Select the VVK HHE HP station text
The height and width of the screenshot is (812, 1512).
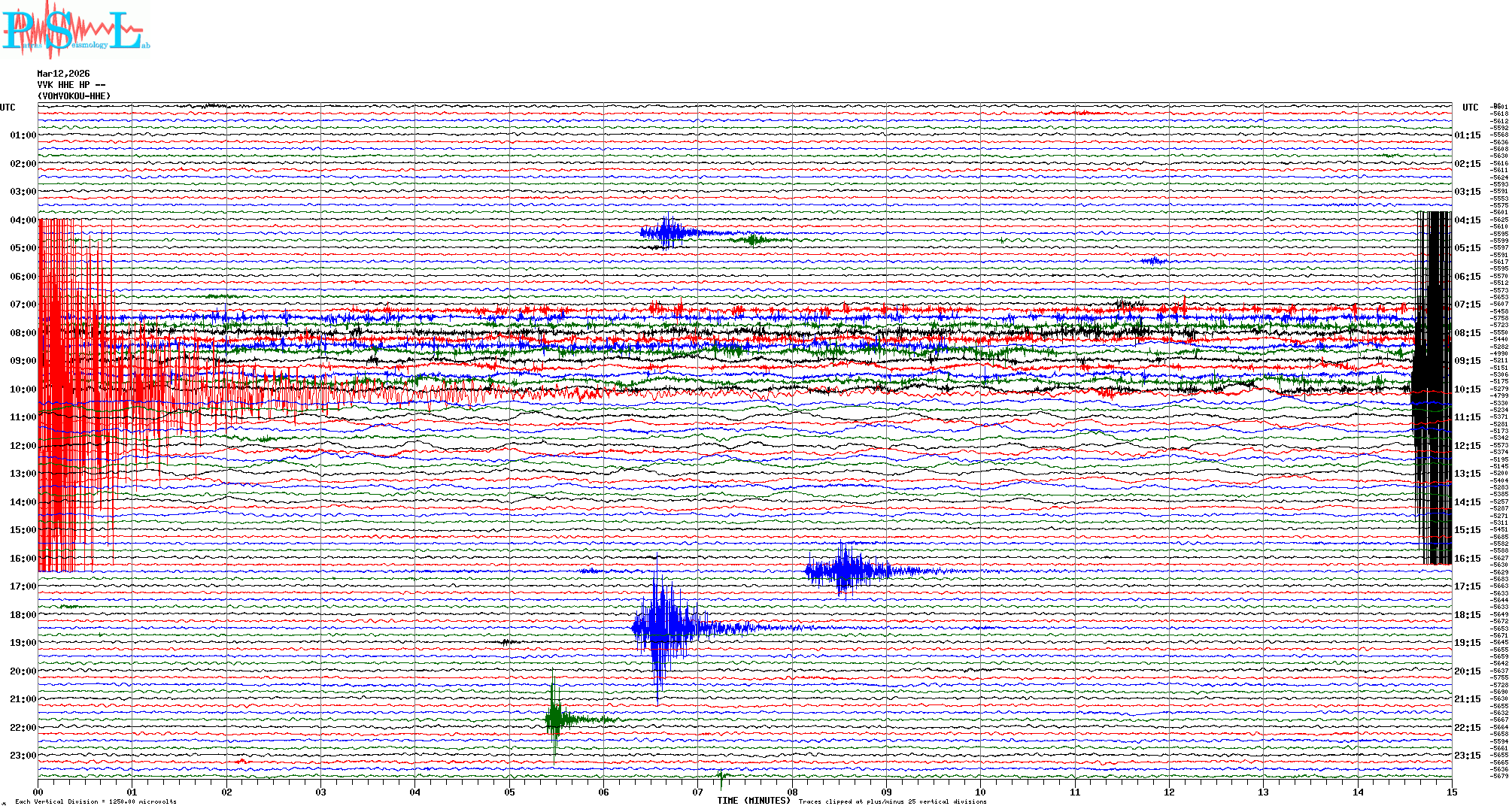click(71, 85)
